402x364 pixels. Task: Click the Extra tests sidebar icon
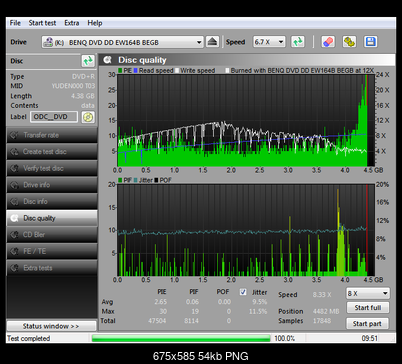click(x=14, y=268)
